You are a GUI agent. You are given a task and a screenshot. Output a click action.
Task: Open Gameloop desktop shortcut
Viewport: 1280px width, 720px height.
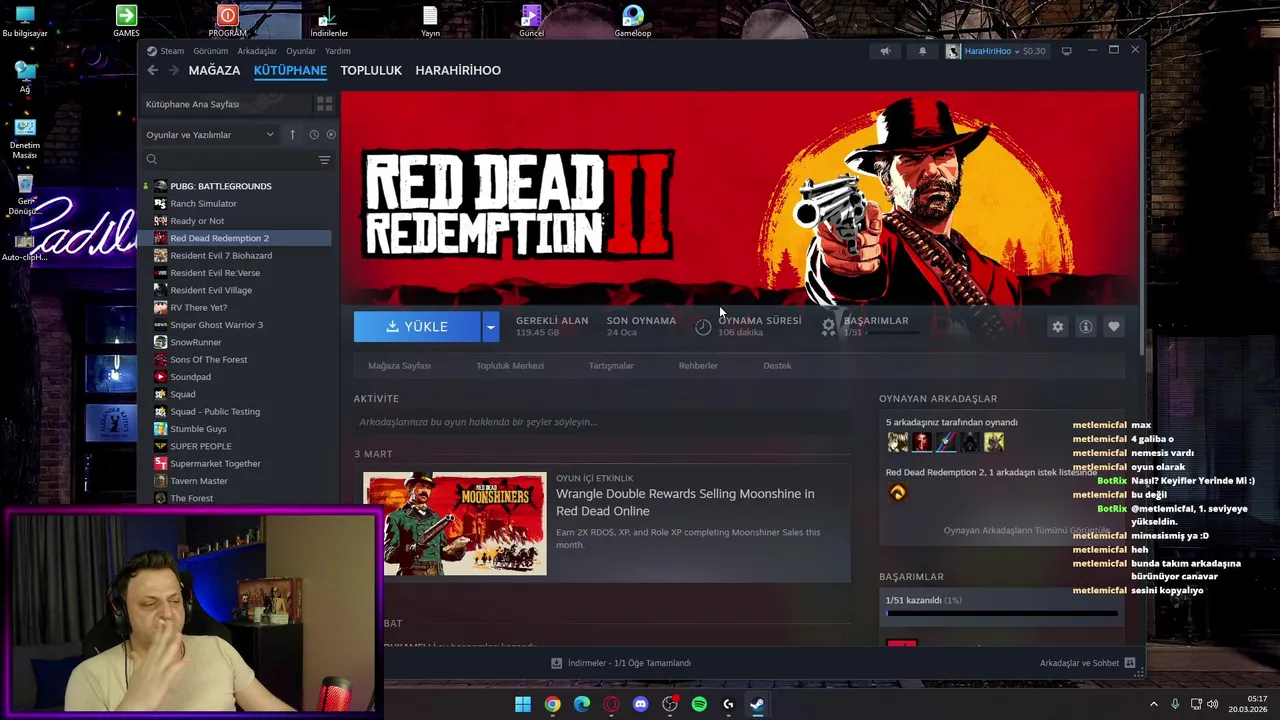pos(633,21)
